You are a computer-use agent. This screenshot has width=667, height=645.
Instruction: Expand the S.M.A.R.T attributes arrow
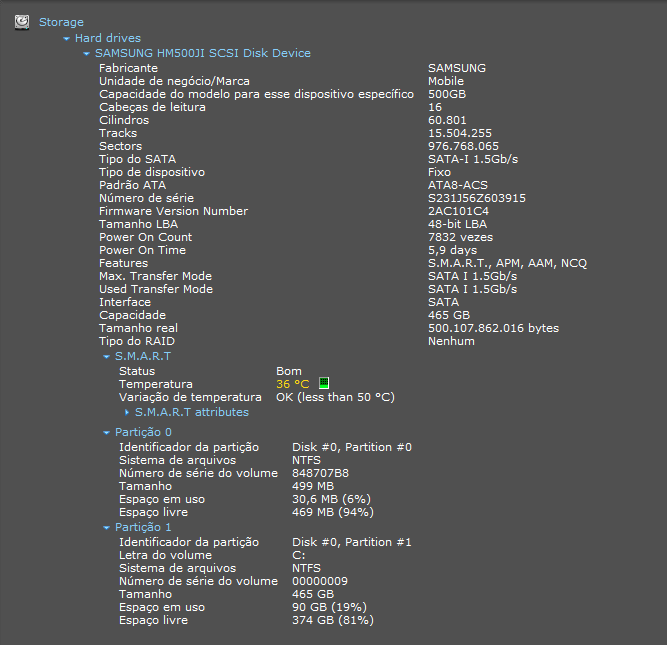coord(127,412)
